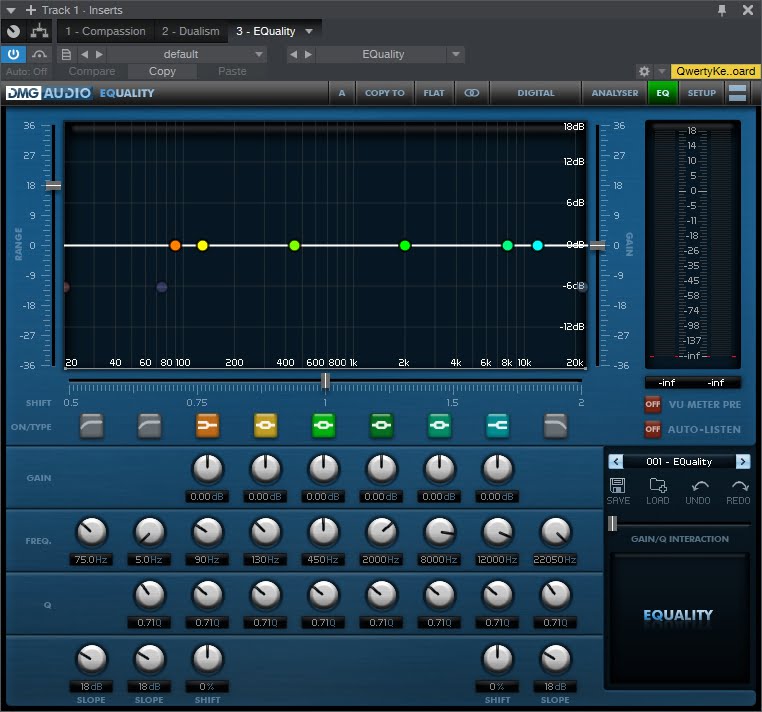The width and height of the screenshot is (762, 712).
Task: Toggle the stereo link rings icon
Action: pos(471,93)
